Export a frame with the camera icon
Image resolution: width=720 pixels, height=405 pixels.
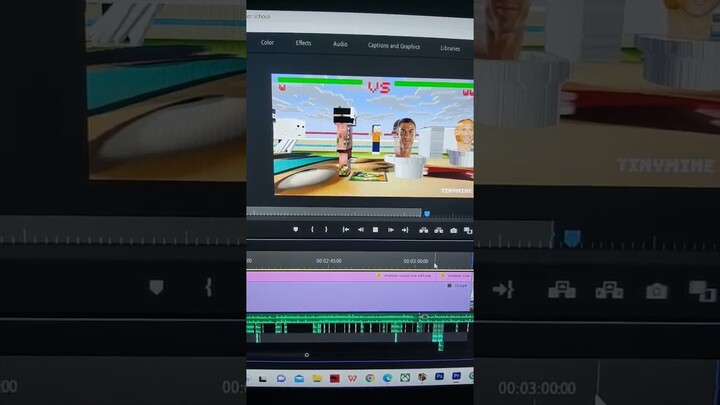click(454, 231)
